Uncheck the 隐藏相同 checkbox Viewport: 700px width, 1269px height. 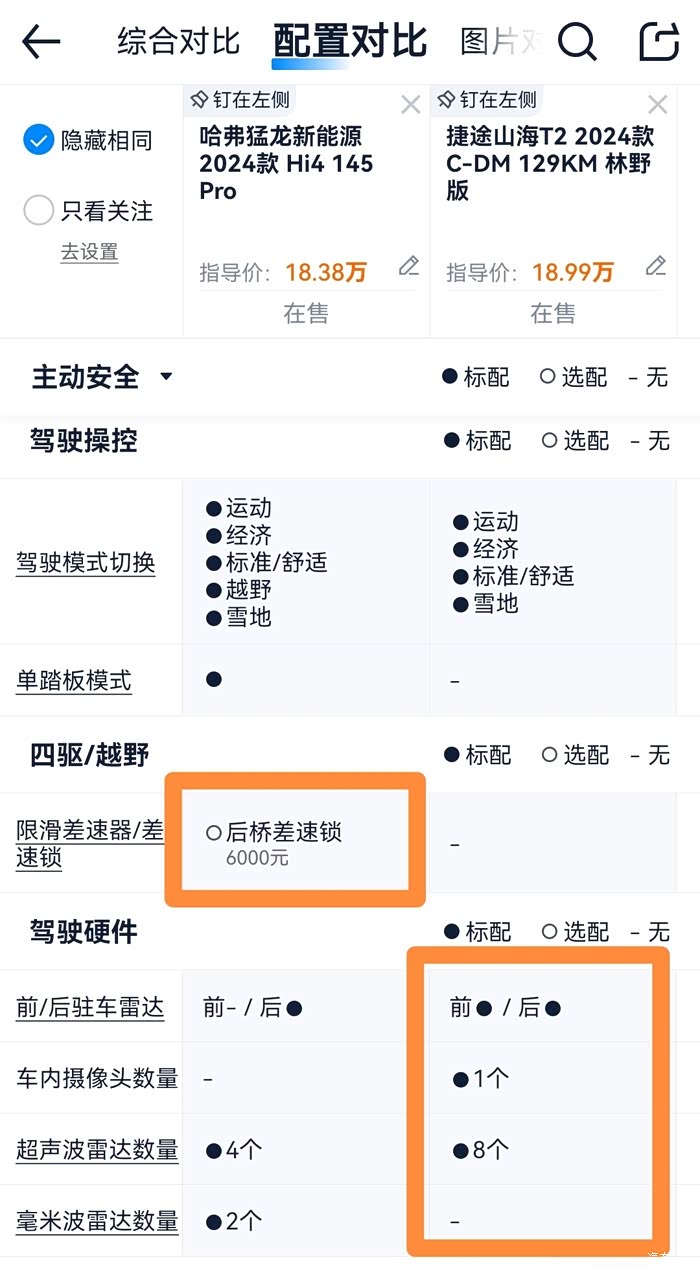[38, 141]
